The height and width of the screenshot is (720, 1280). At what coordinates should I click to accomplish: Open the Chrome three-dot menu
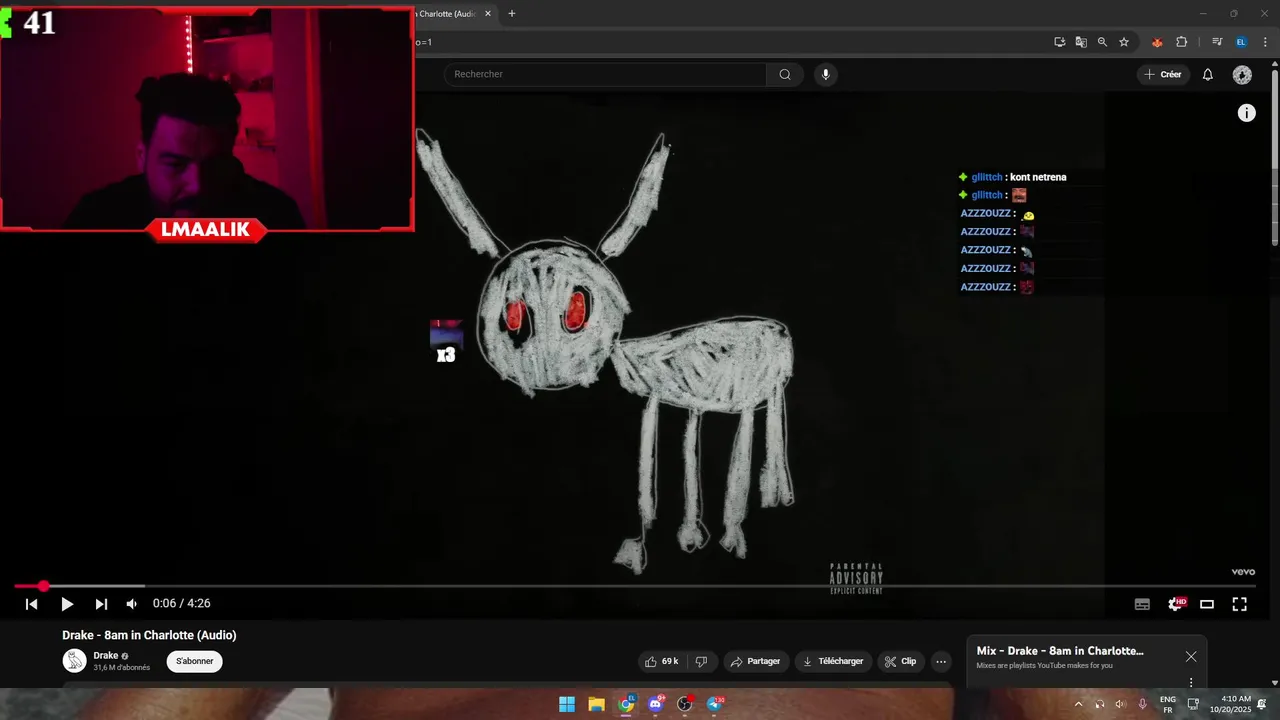[1265, 42]
